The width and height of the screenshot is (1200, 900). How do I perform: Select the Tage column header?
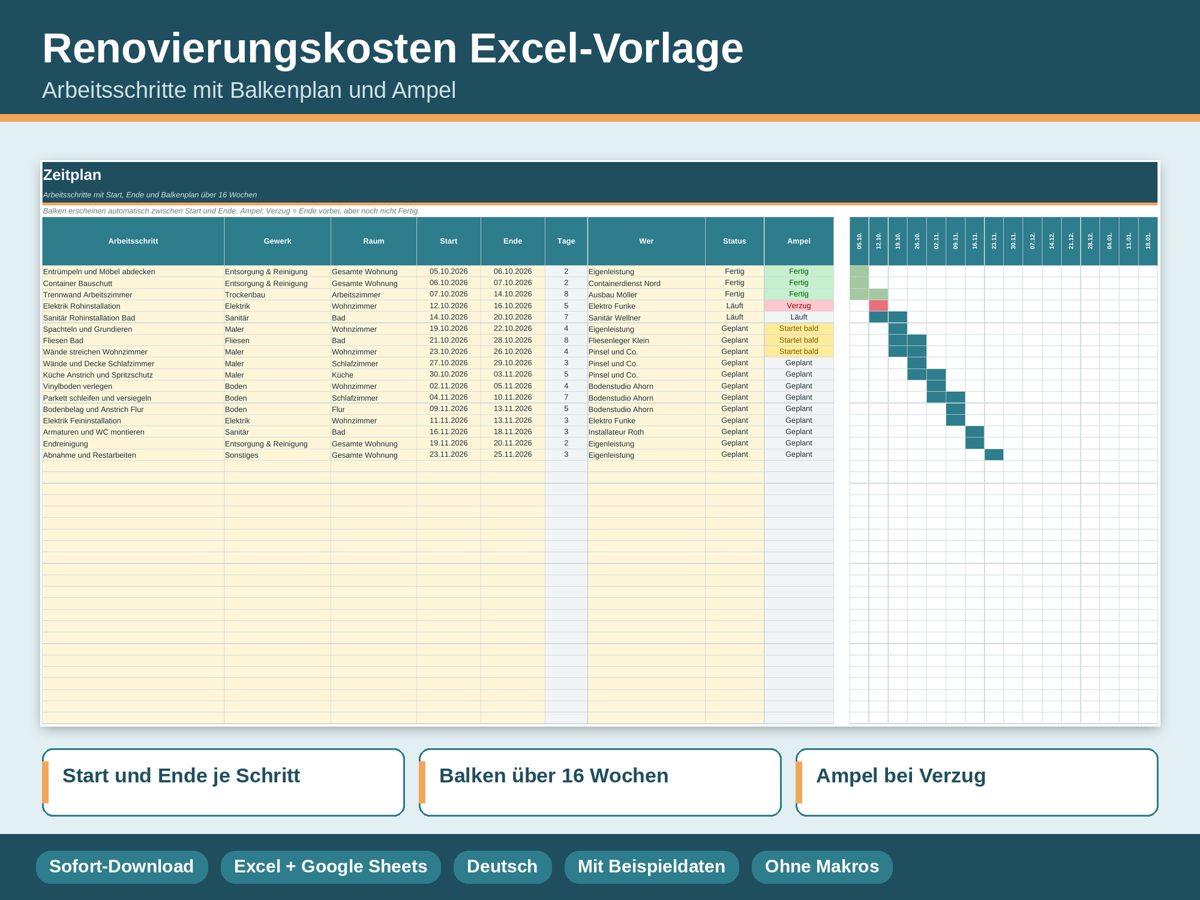coord(566,241)
